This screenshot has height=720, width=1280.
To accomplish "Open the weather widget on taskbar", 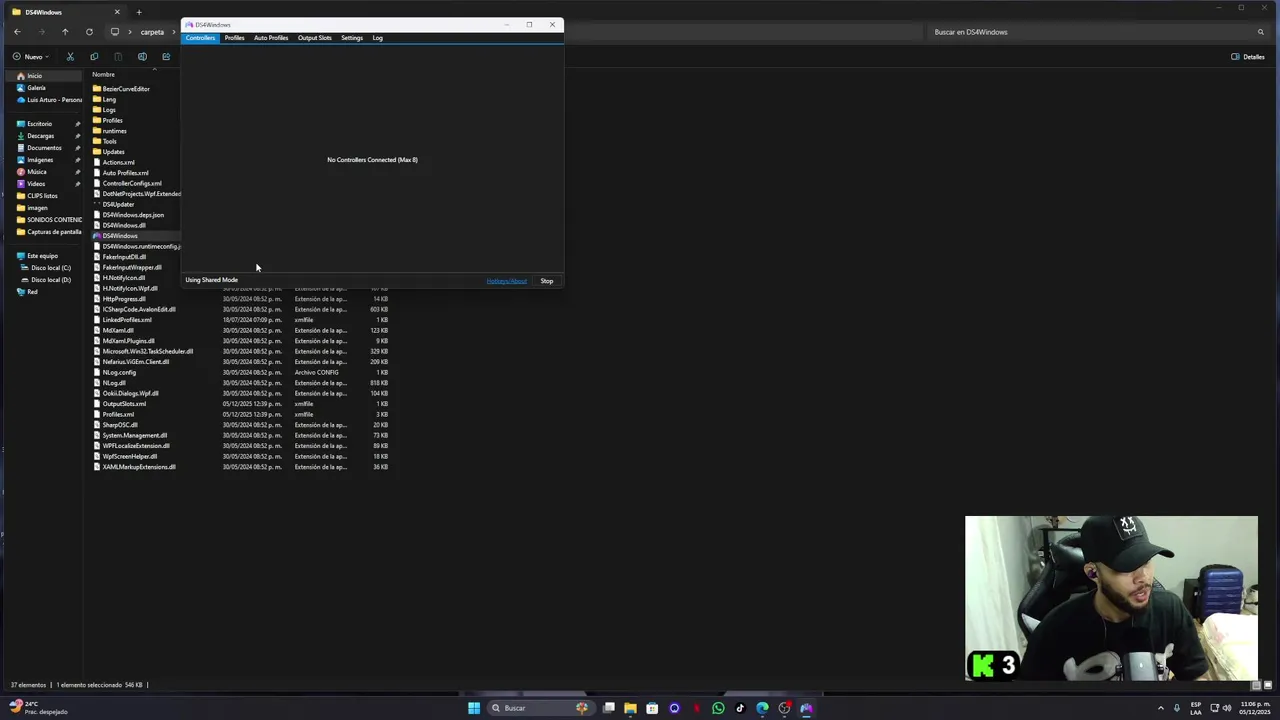I will tap(38, 708).
